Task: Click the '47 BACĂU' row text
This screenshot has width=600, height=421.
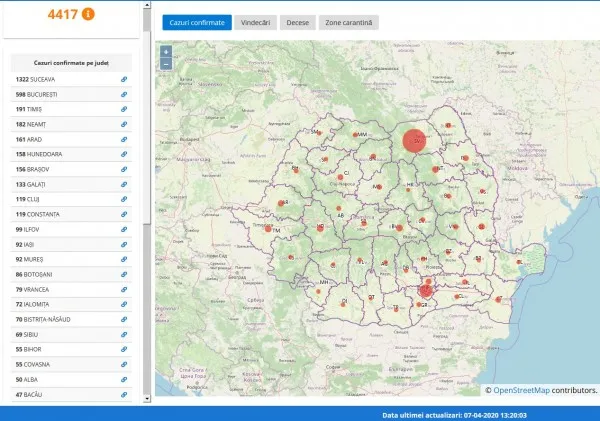Action: pyautogui.click(x=29, y=394)
